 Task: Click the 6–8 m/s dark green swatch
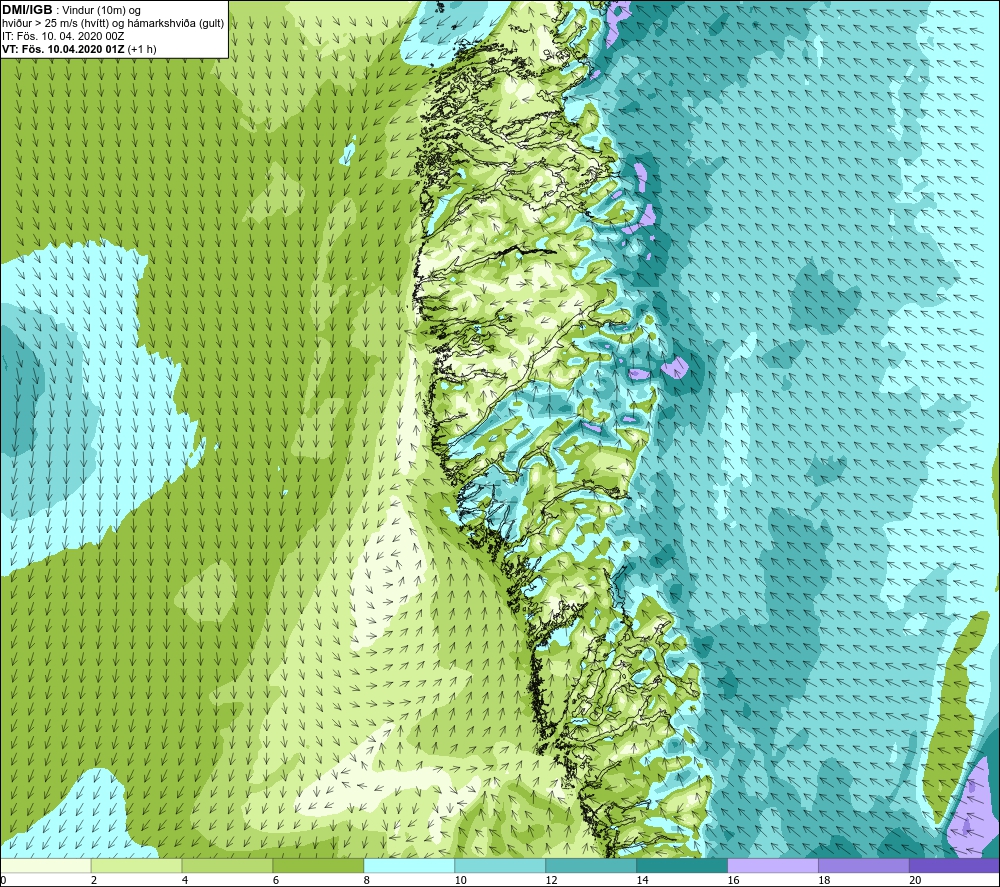pos(318,865)
